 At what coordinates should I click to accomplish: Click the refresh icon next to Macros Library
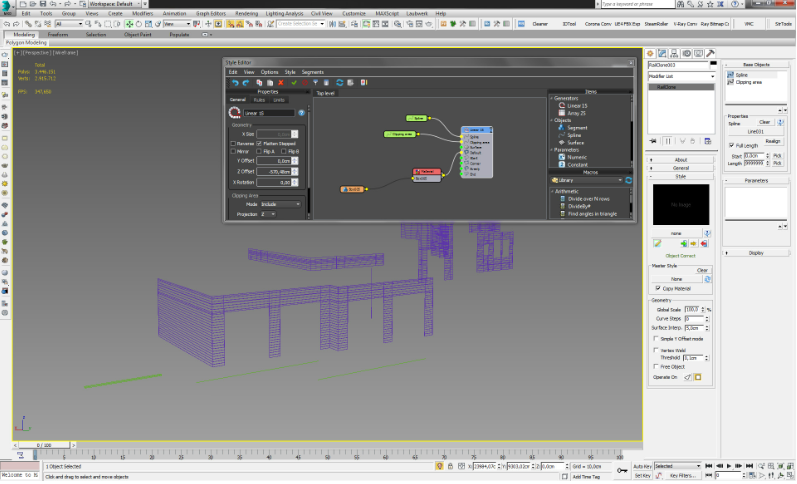[628, 180]
